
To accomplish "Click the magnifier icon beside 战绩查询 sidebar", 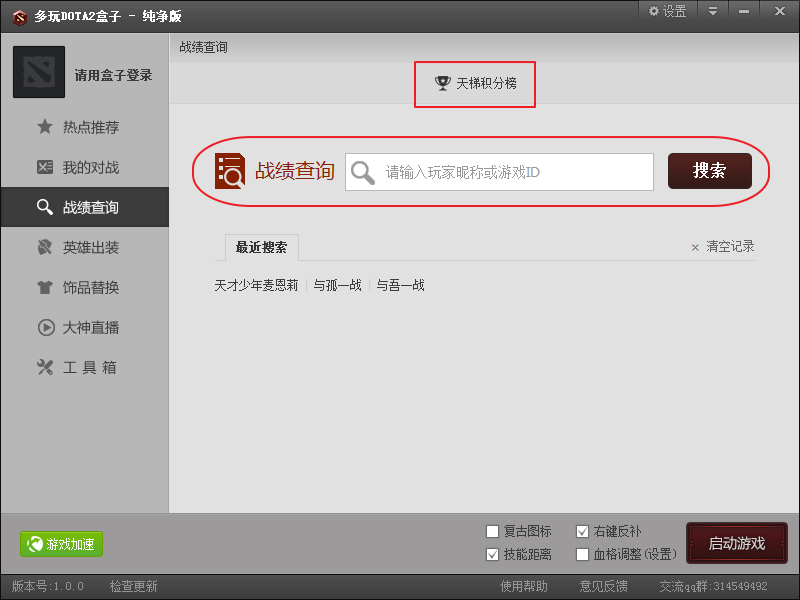I will tap(45, 207).
